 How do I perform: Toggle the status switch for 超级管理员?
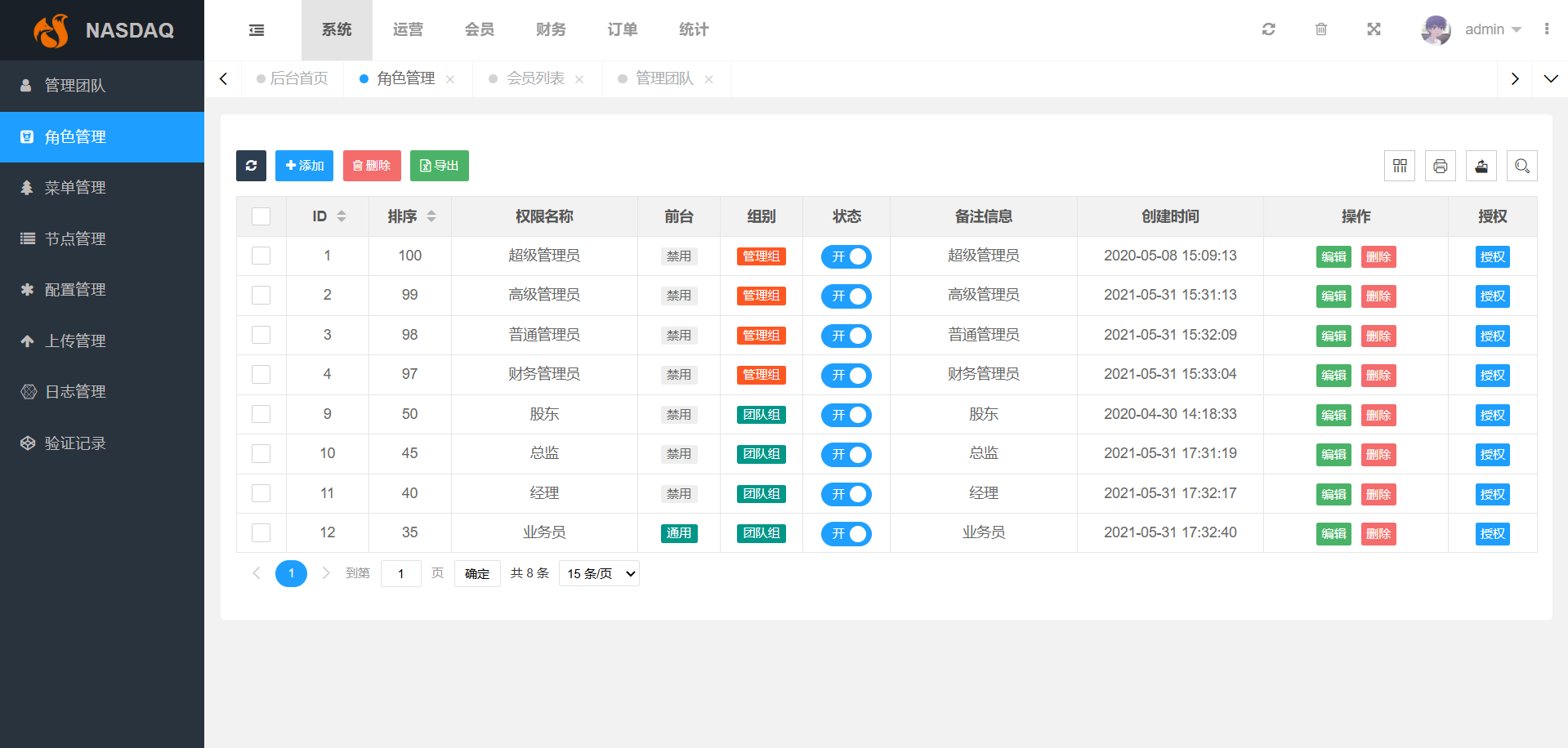click(846, 256)
